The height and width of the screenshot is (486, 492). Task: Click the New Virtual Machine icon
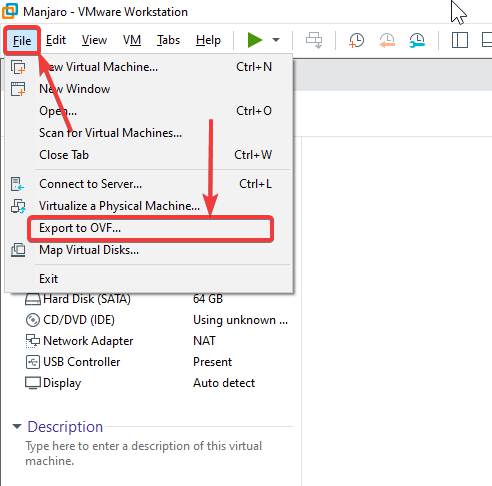[18, 67]
